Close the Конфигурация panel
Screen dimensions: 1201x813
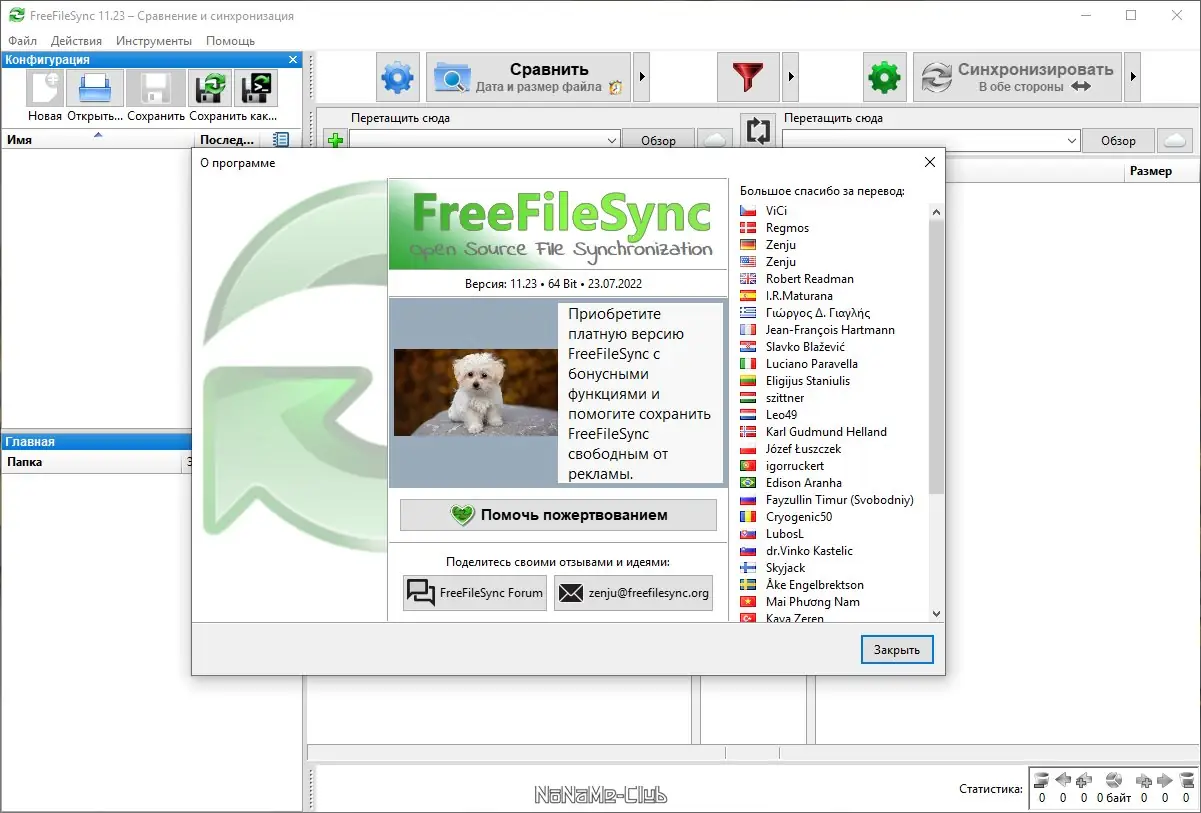293,60
